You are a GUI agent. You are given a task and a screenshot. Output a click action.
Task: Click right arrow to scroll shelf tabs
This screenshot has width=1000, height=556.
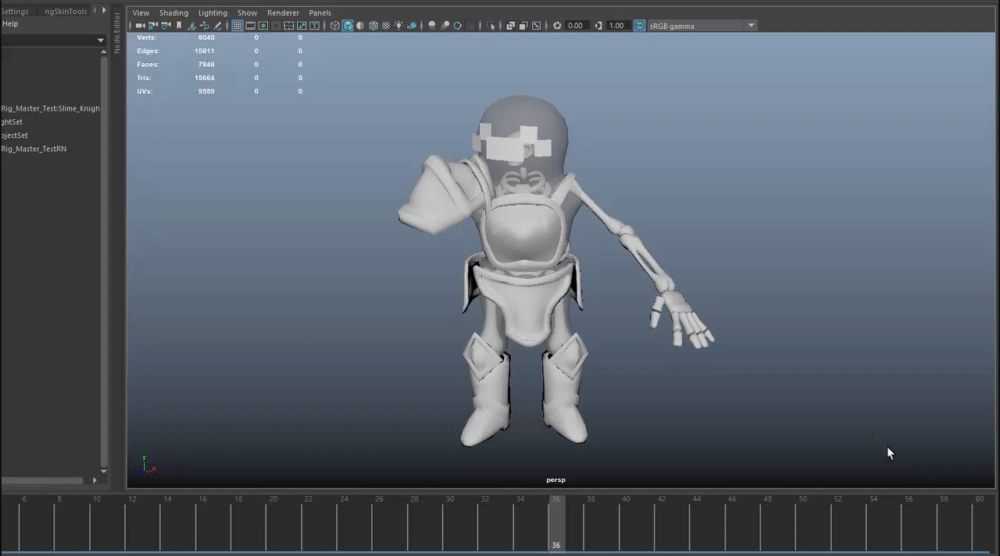[106, 11]
